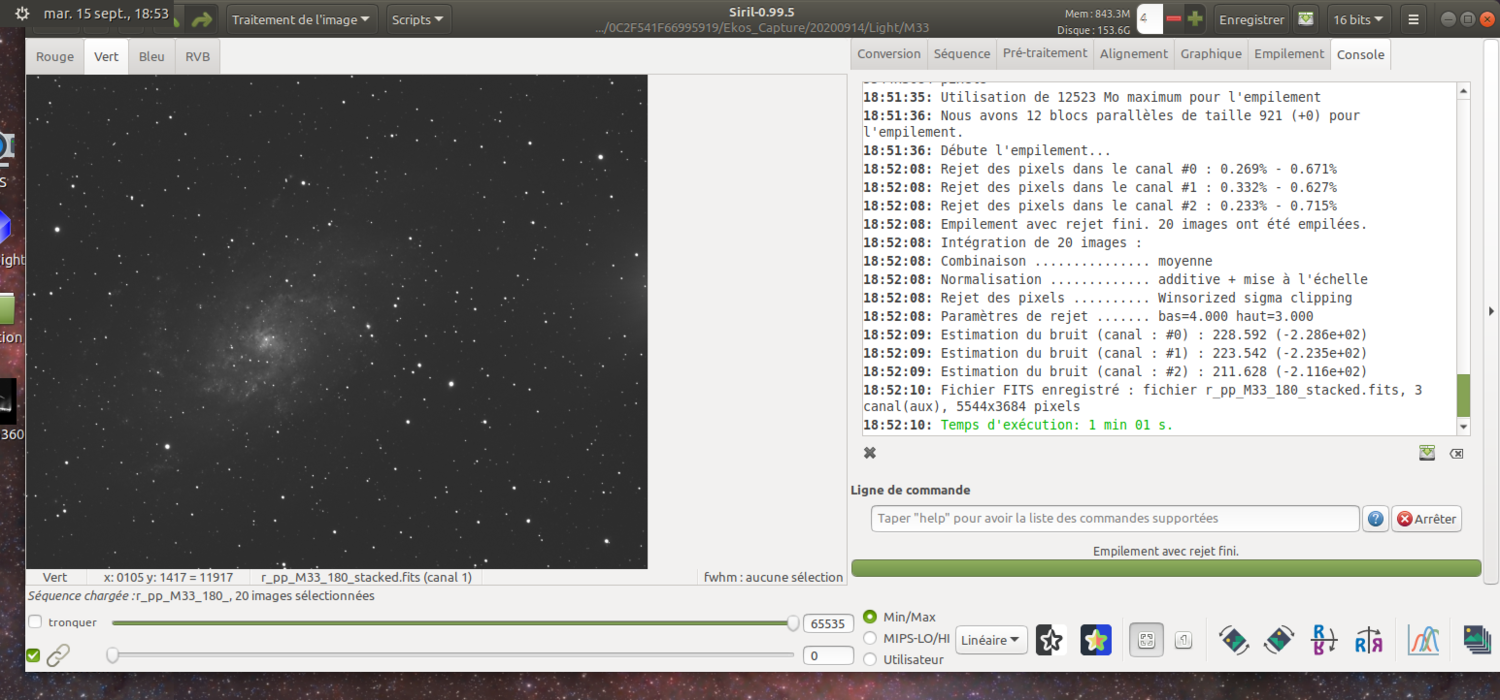Click the green stacking progress bar
The height and width of the screenshot is (700, 1500).
[x=1166, y=568]
